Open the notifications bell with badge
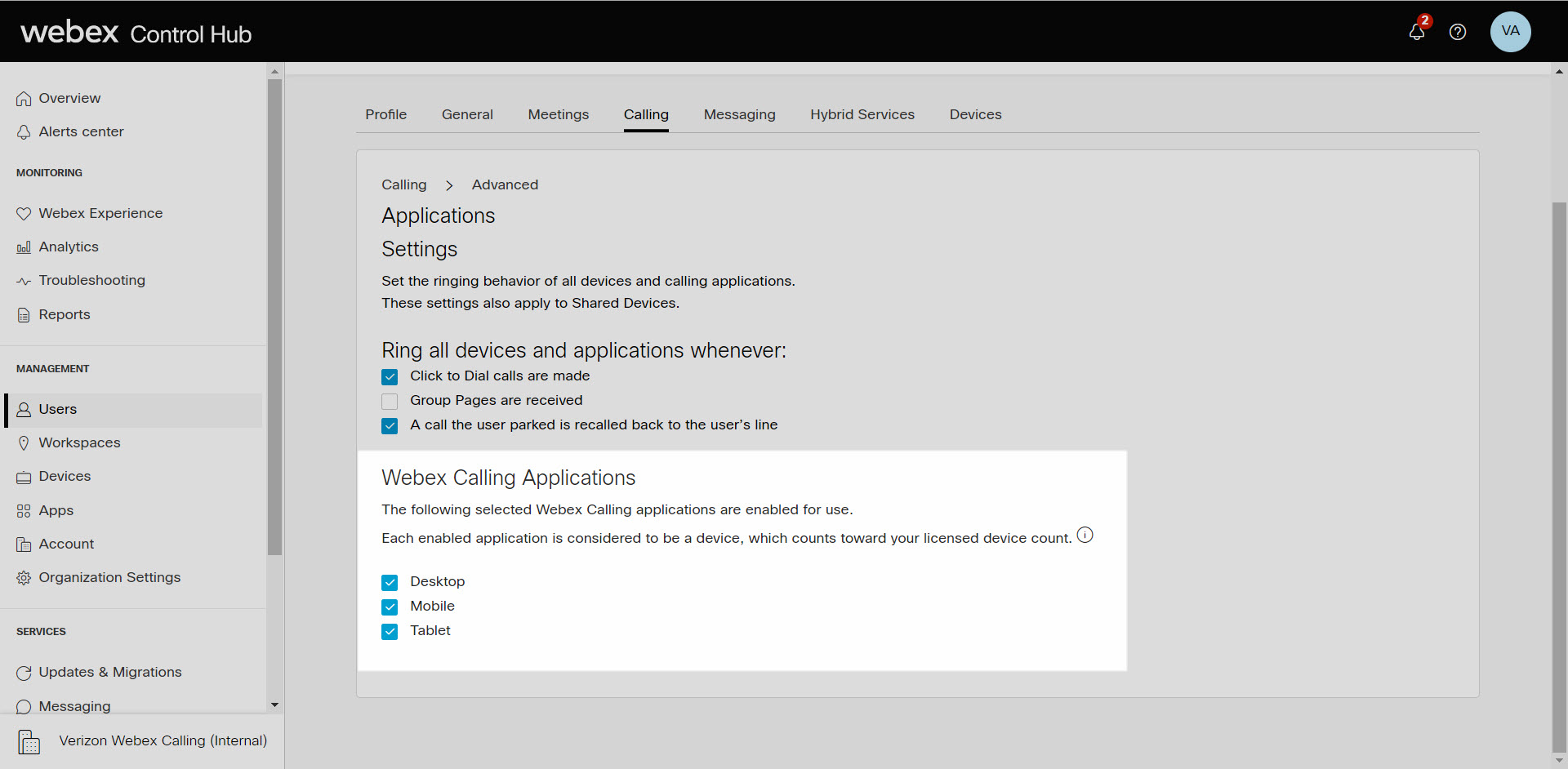Screen dimensions: 1568x769 [x=1418, y=33]
